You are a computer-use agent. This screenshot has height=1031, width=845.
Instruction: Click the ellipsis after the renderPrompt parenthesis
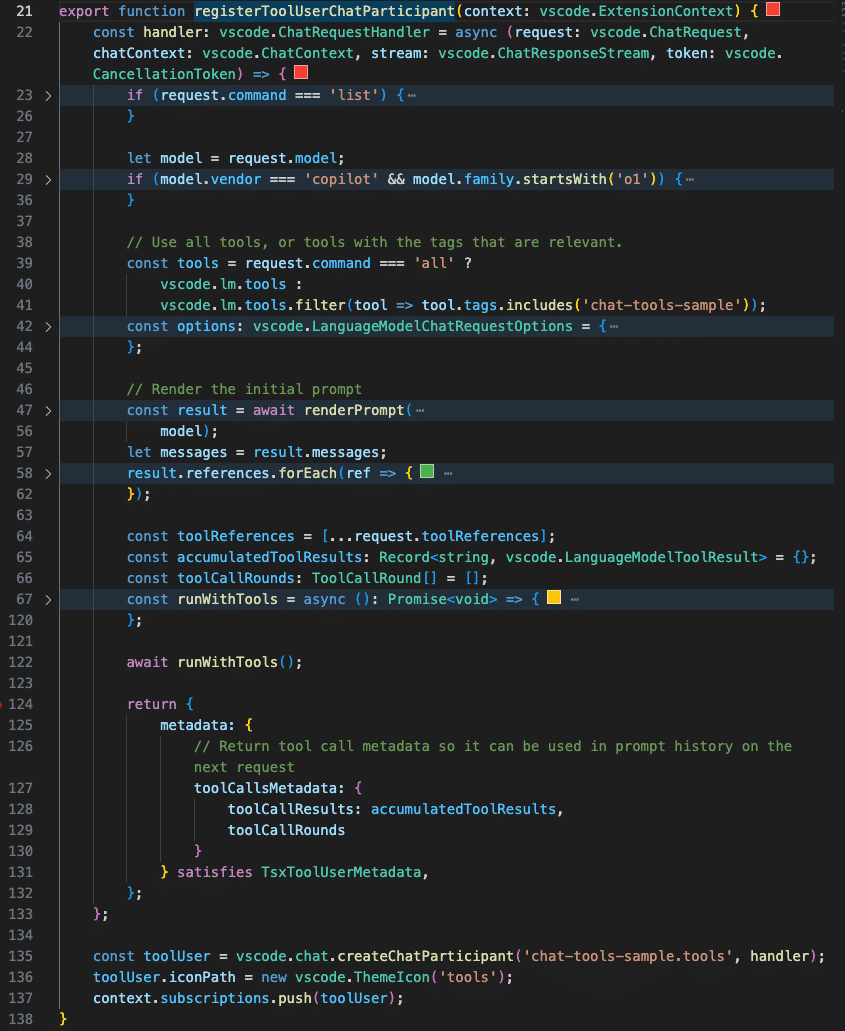click(420, 409)
